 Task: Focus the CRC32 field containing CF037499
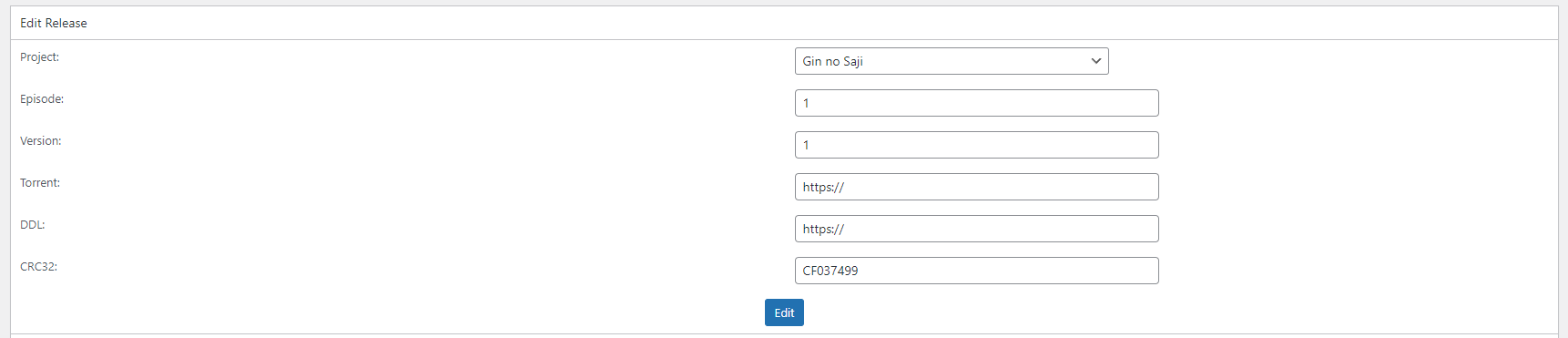click(976, 271)
